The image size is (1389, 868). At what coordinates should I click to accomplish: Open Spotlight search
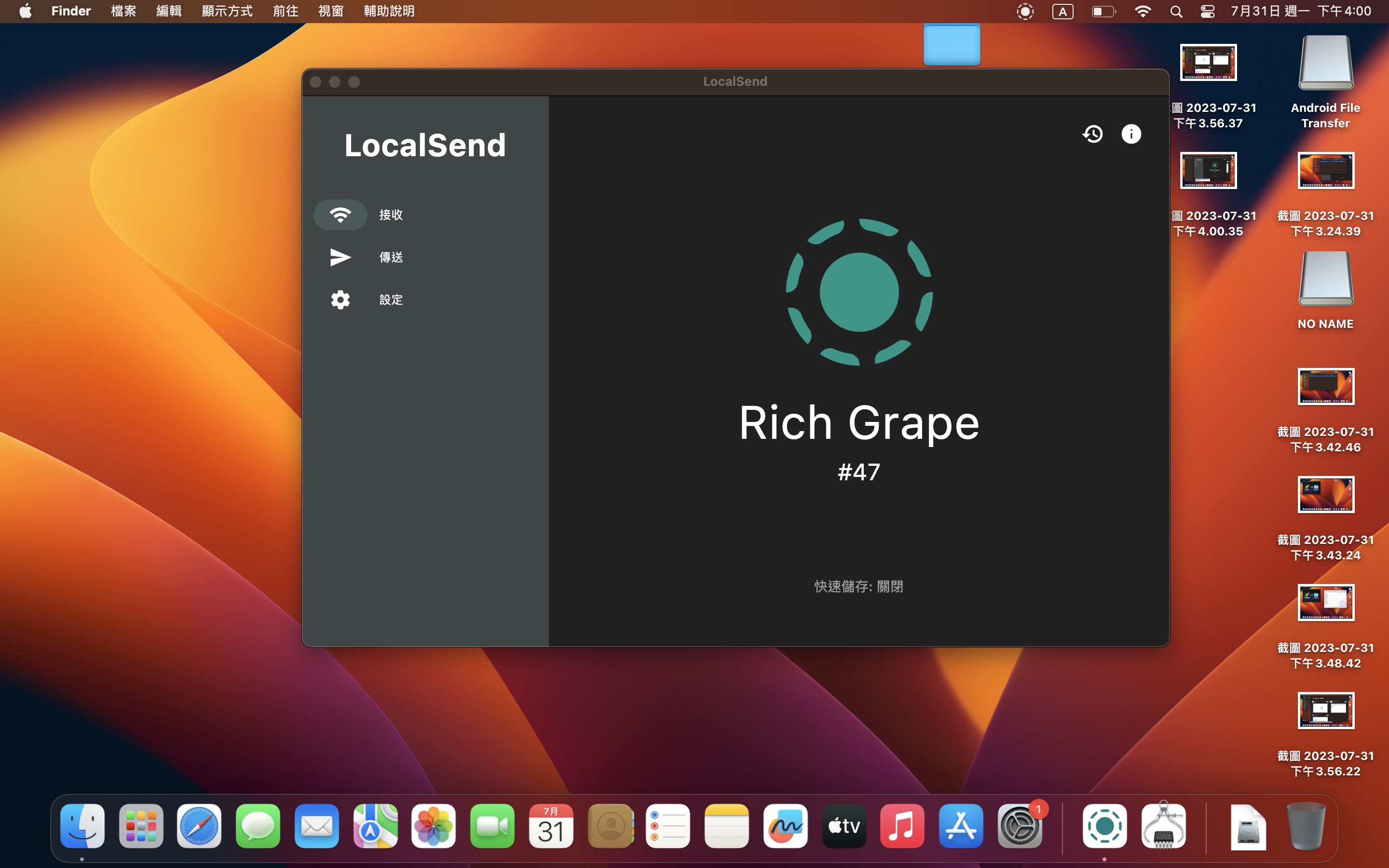pos(1176,12)
